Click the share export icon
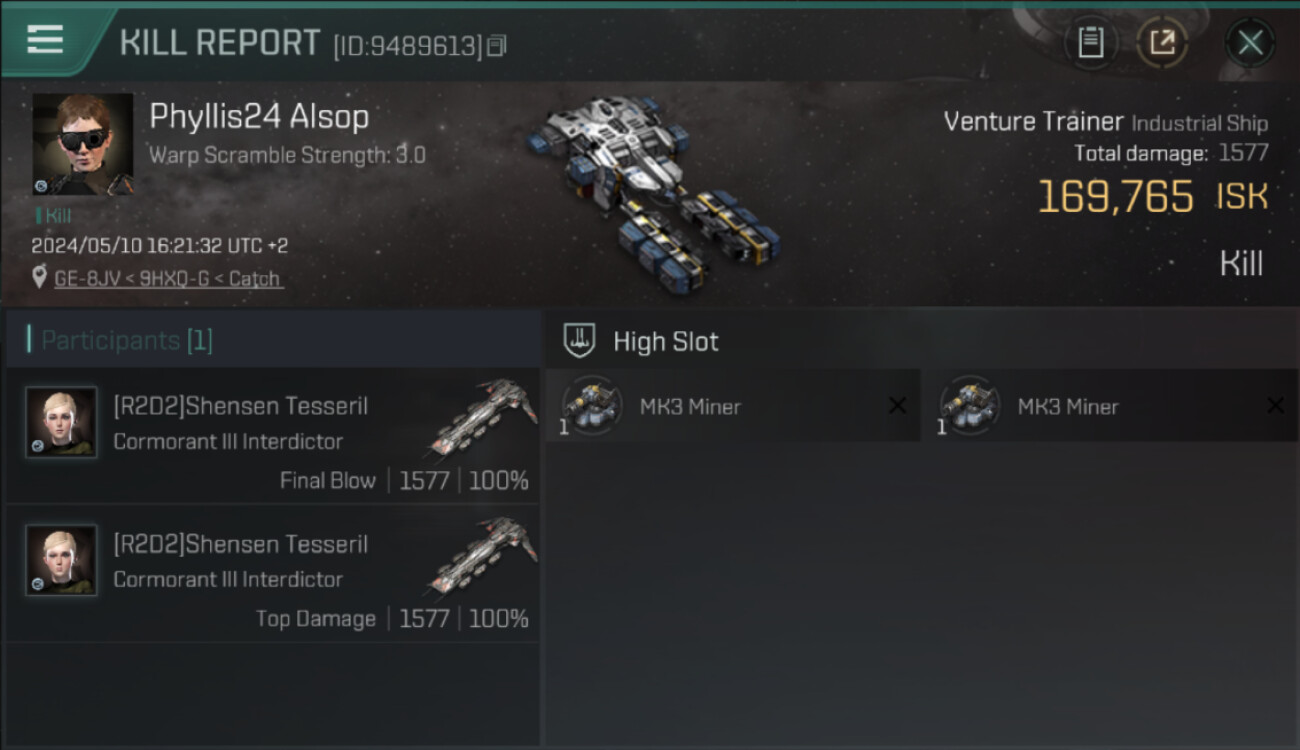 pos(1162,42)
